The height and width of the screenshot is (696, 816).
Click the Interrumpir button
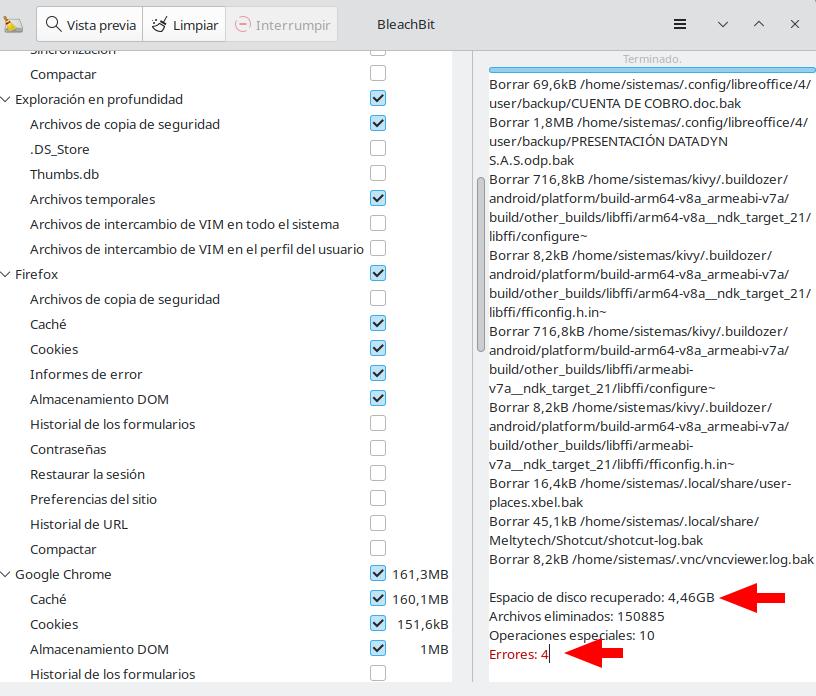282,24
